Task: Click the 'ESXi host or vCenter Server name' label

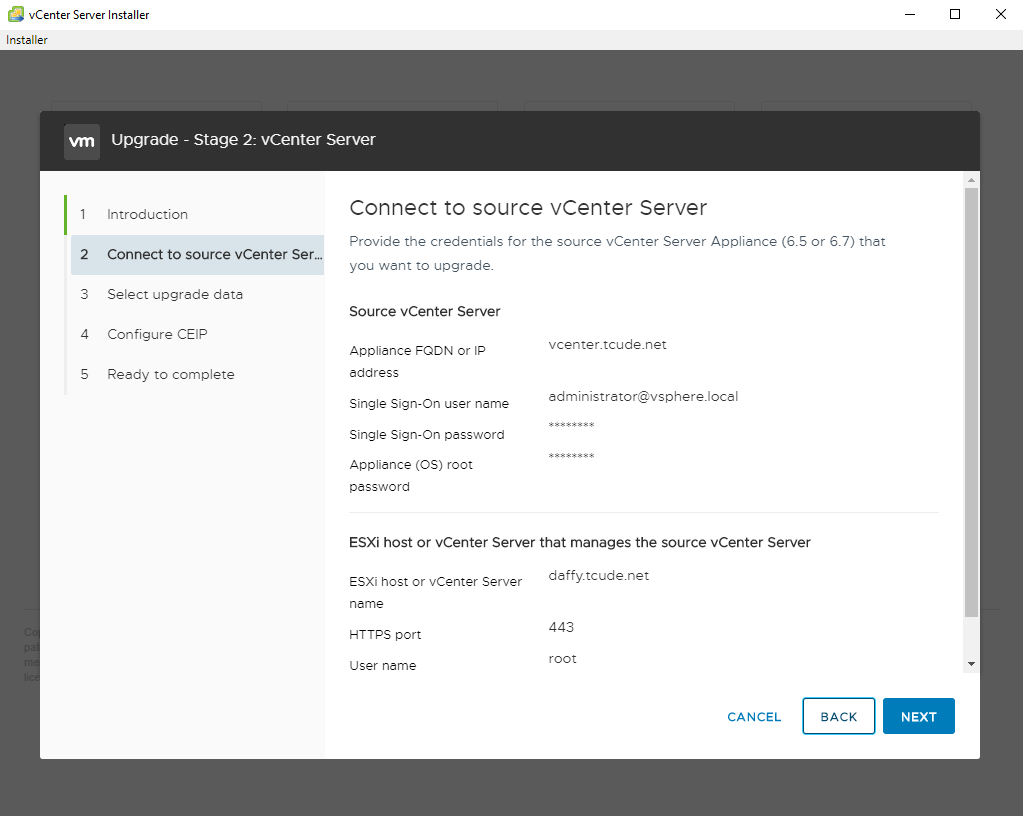Action: [x=435, y=592]
